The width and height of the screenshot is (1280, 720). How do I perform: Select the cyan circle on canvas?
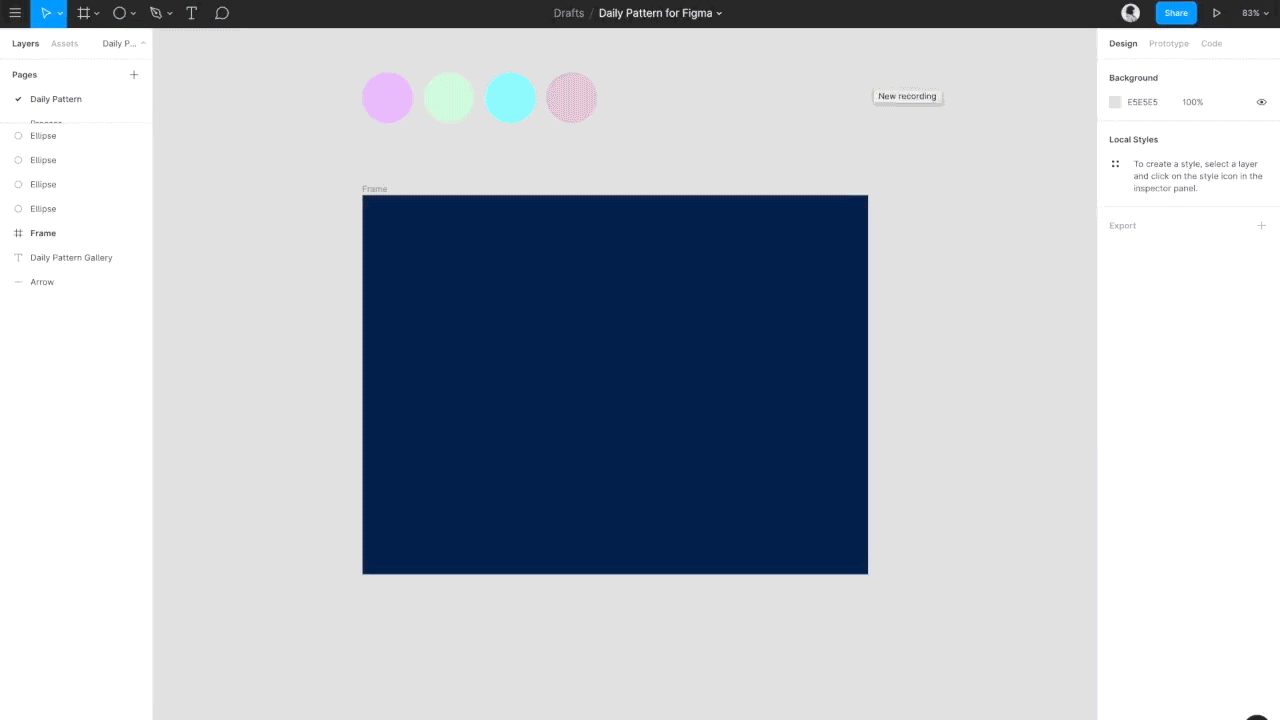tap(510, 98)
